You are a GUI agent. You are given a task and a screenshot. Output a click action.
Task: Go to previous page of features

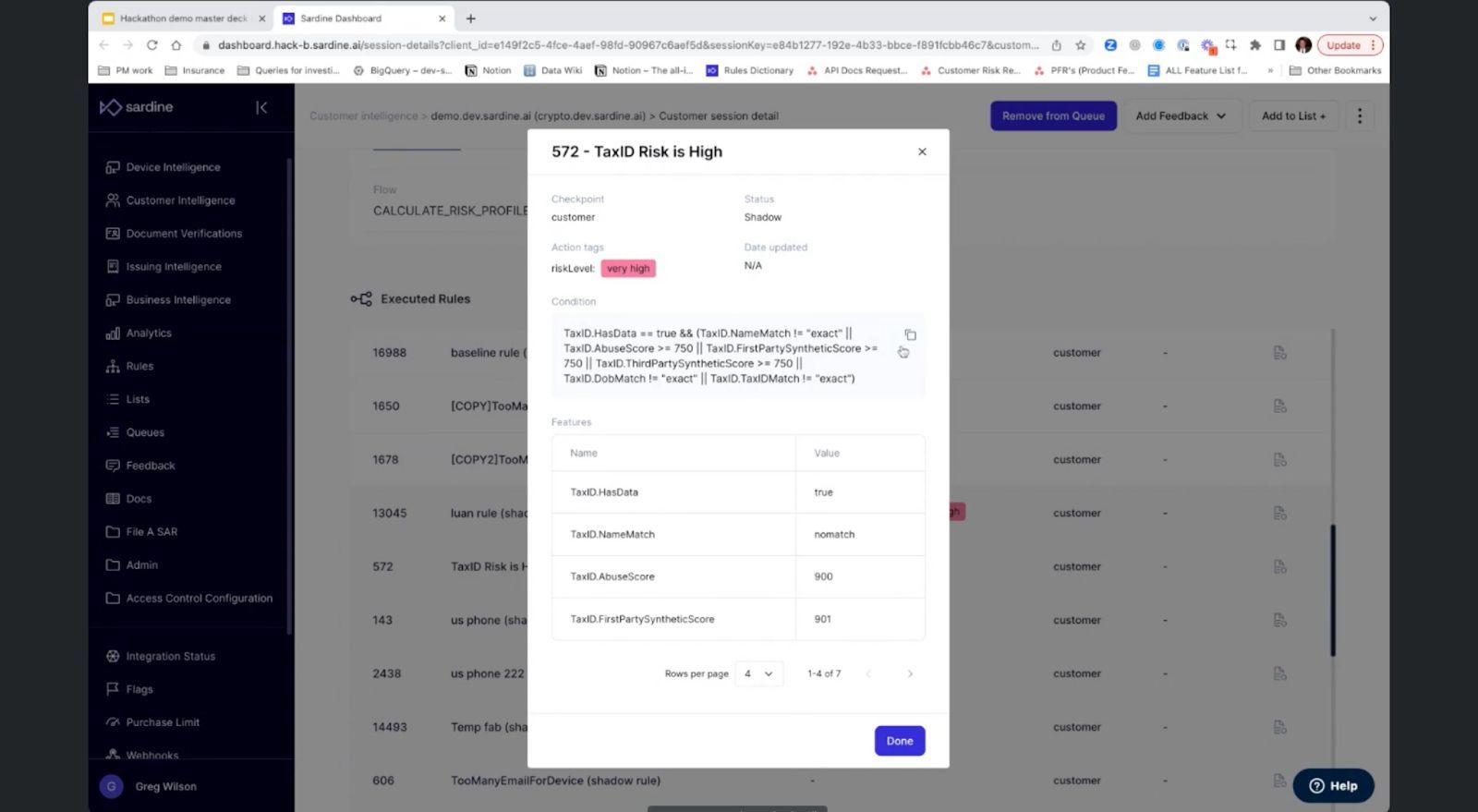[x=868, y=673]
